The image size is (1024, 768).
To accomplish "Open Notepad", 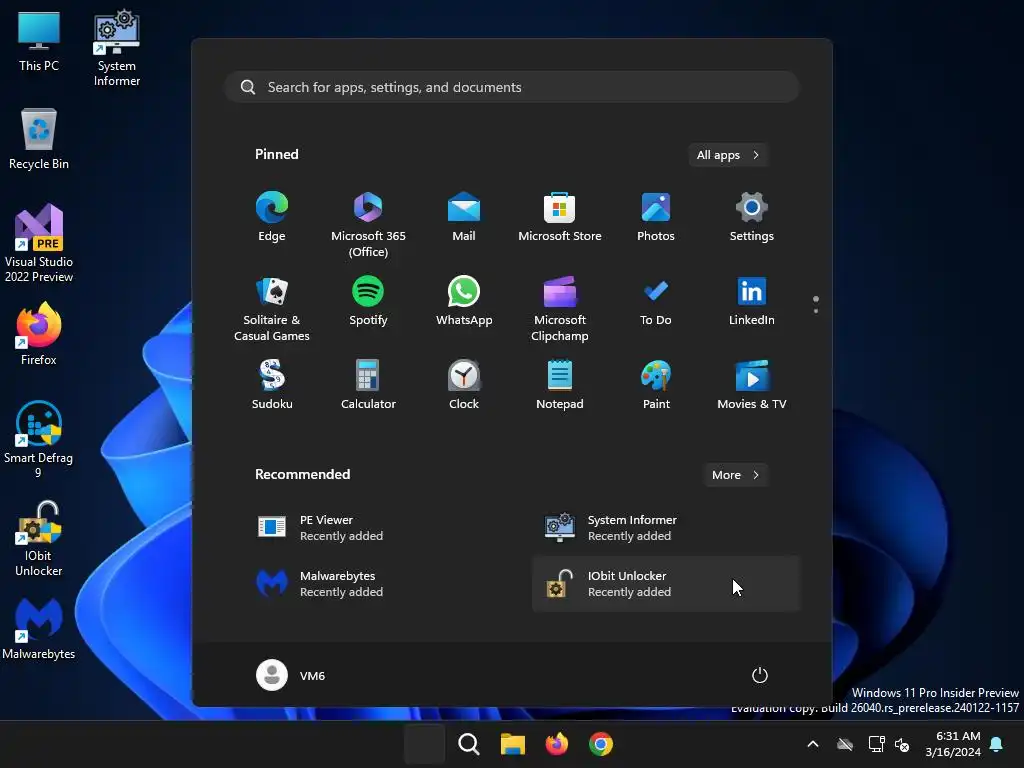I will click(x=560, y=385).
